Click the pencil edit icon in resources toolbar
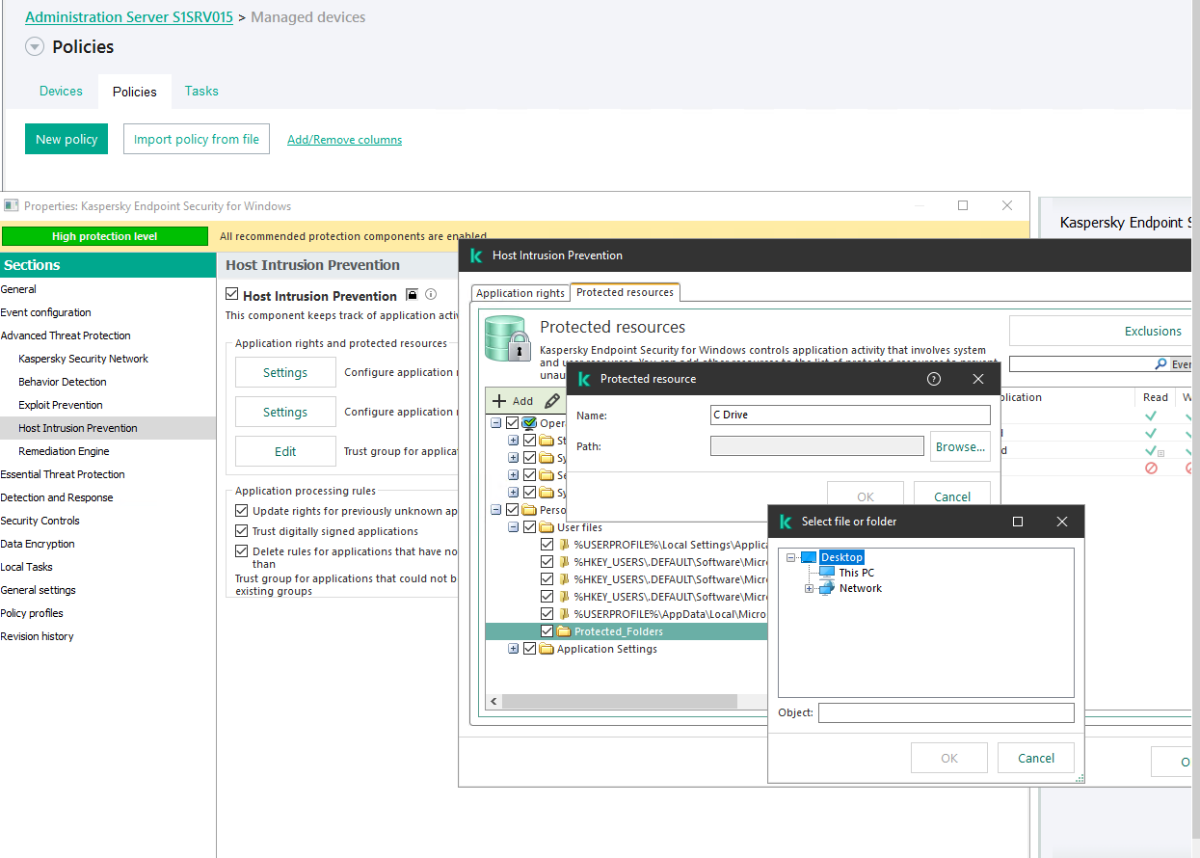The image size is (1200, 858). [x=552, y=400]
